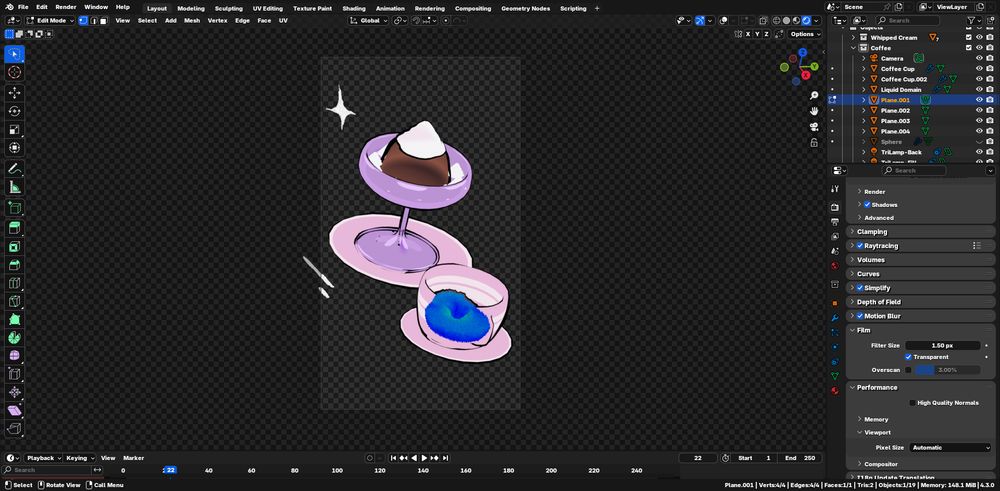Select the Select Box tool

coord(14,54)
